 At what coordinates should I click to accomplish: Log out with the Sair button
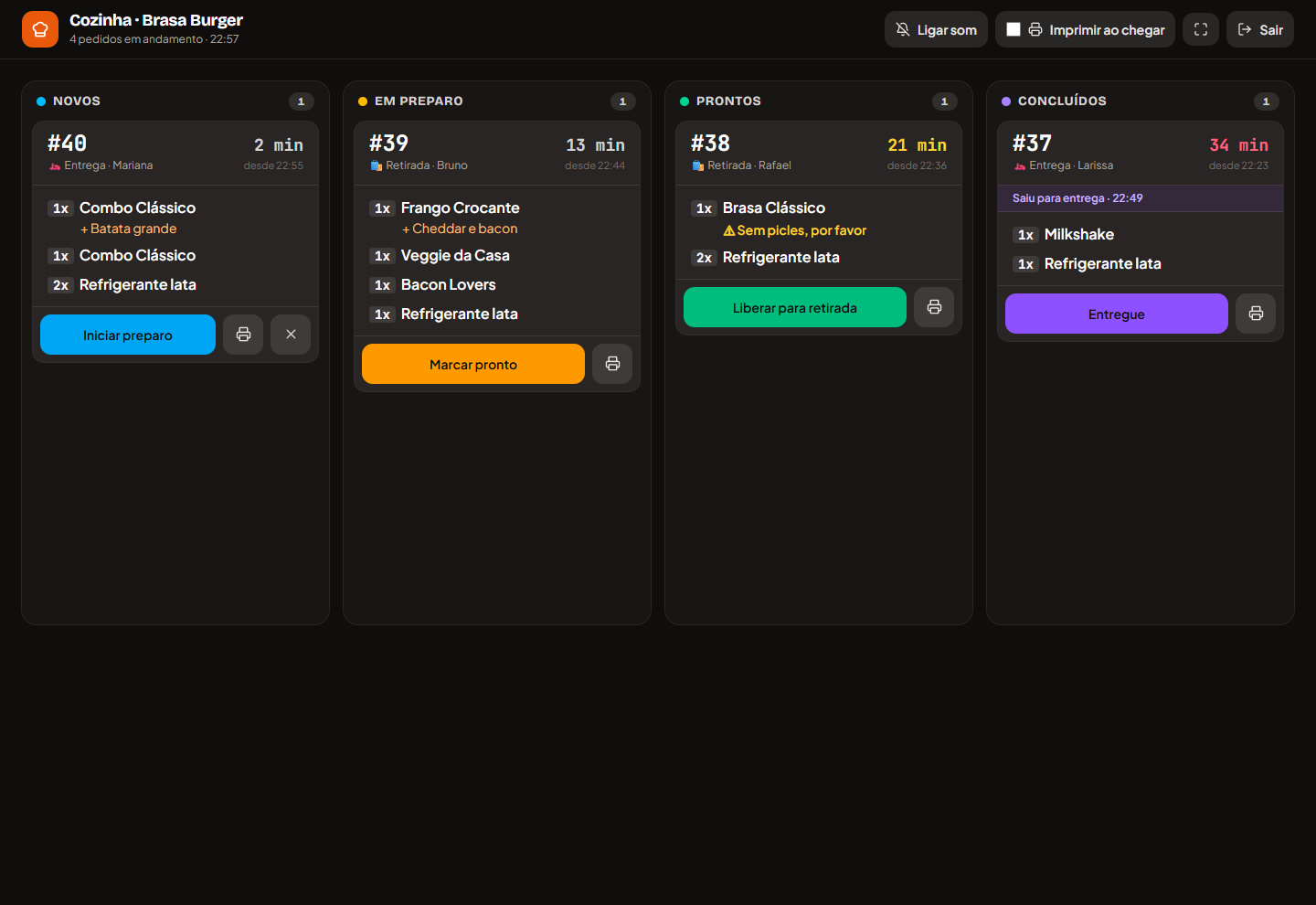coord(1260,29)
